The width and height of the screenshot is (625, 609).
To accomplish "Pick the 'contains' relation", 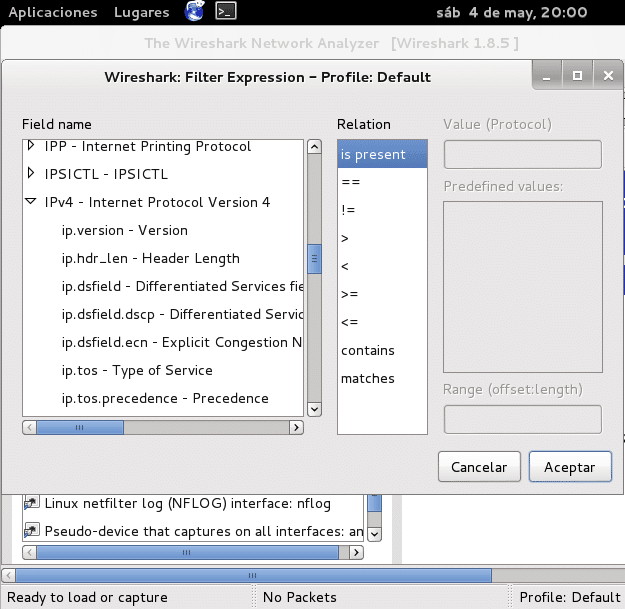I will pyautogui.click(x=368, y=351).
